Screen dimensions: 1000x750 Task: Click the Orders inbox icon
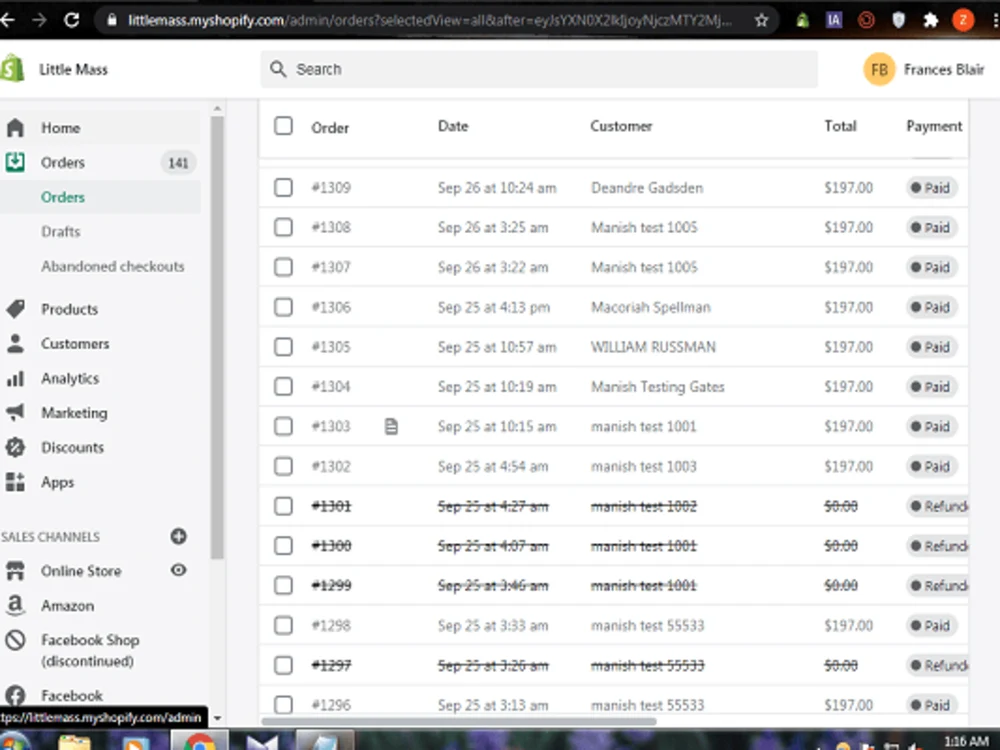coord(15,162)
